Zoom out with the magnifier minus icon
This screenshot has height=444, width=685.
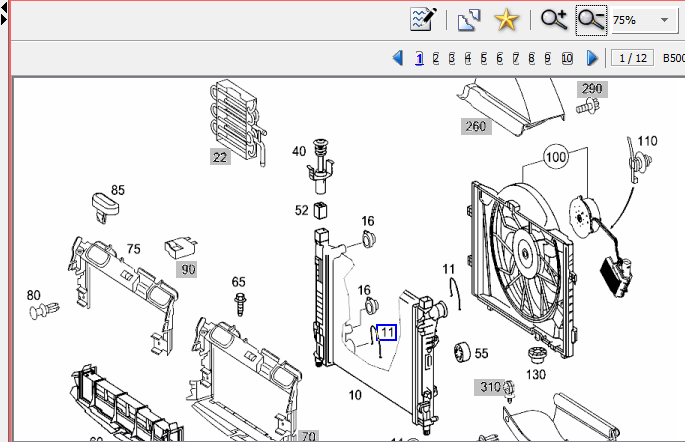pos(590,19)
